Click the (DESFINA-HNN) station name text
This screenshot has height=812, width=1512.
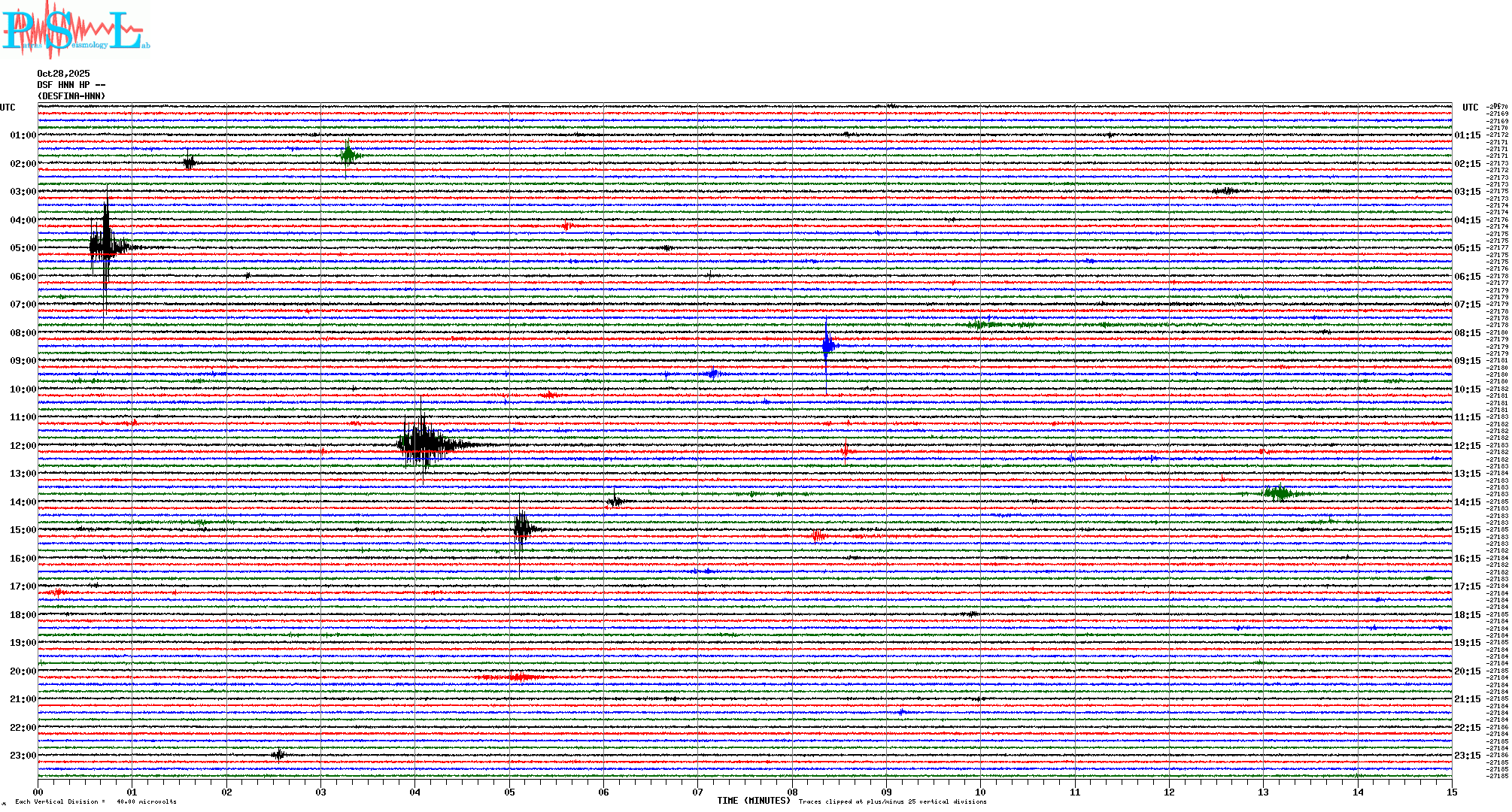(x=71, y=96)
